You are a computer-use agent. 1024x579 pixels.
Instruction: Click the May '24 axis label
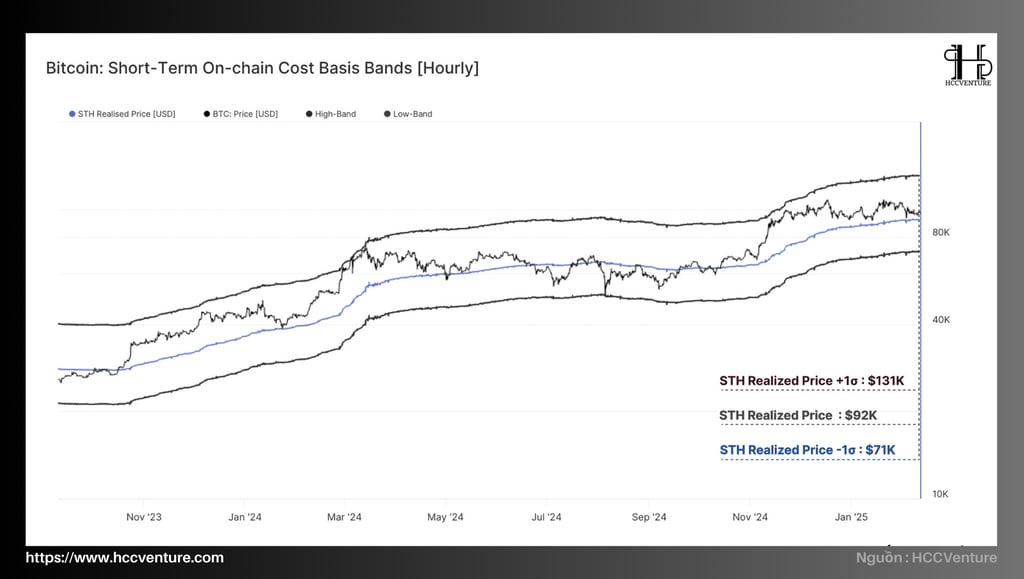[445, 517]
